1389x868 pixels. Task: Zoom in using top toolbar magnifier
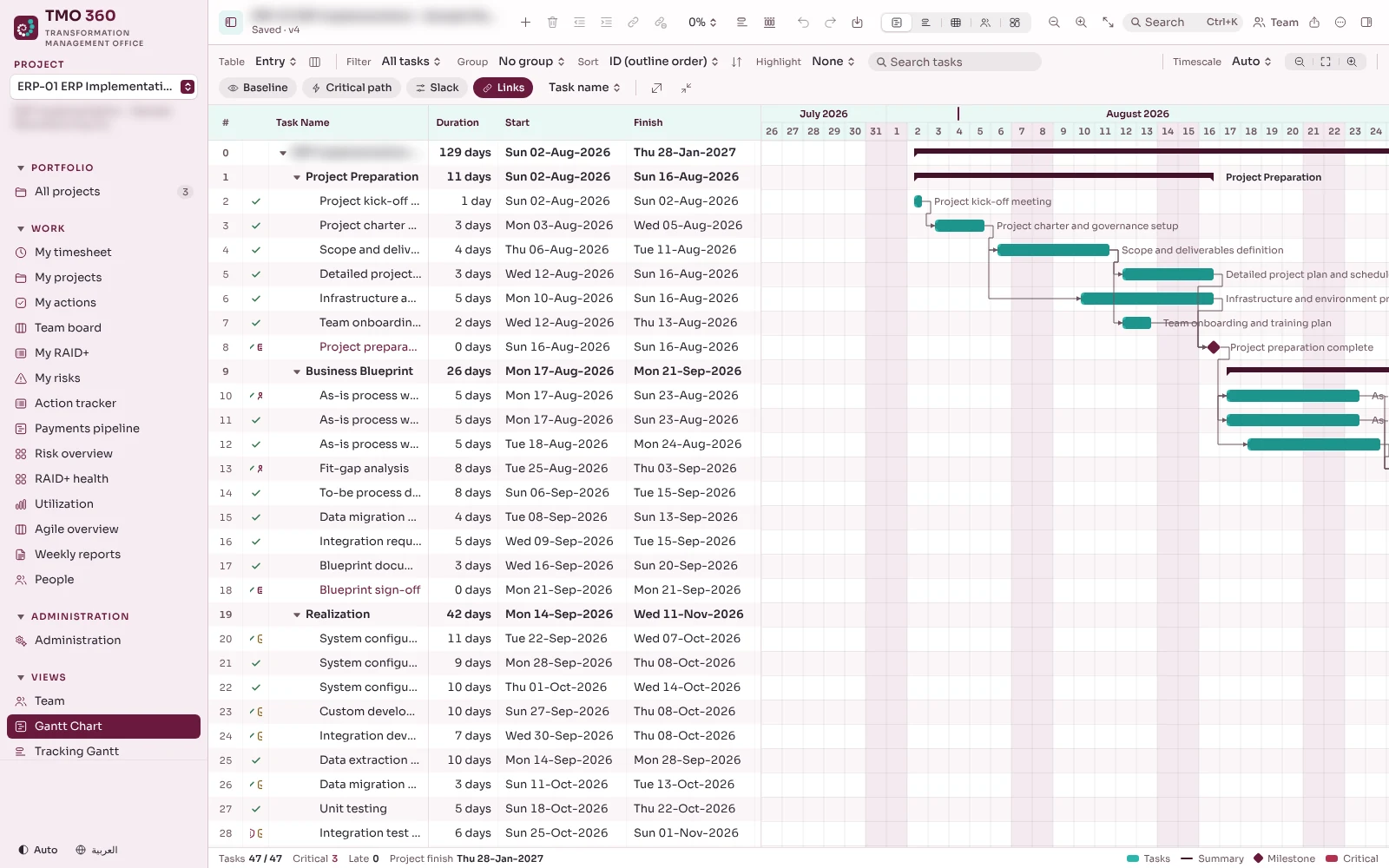click(x=1081, y=23)
